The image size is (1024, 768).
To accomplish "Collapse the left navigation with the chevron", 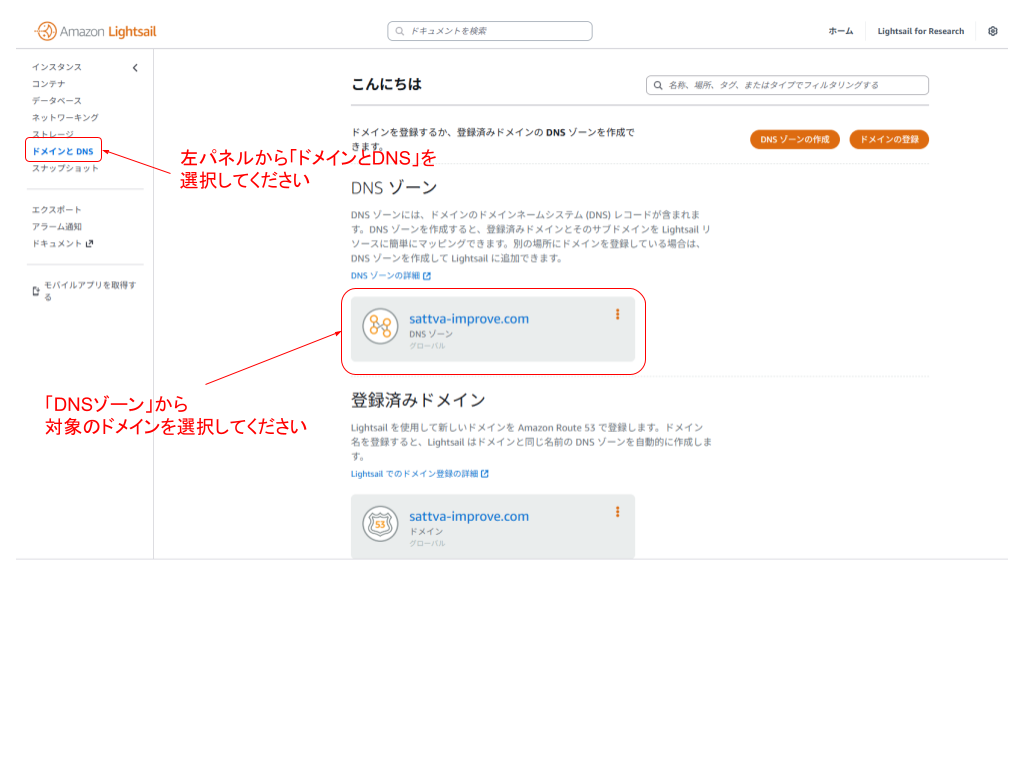I will (x=136, y=68).
